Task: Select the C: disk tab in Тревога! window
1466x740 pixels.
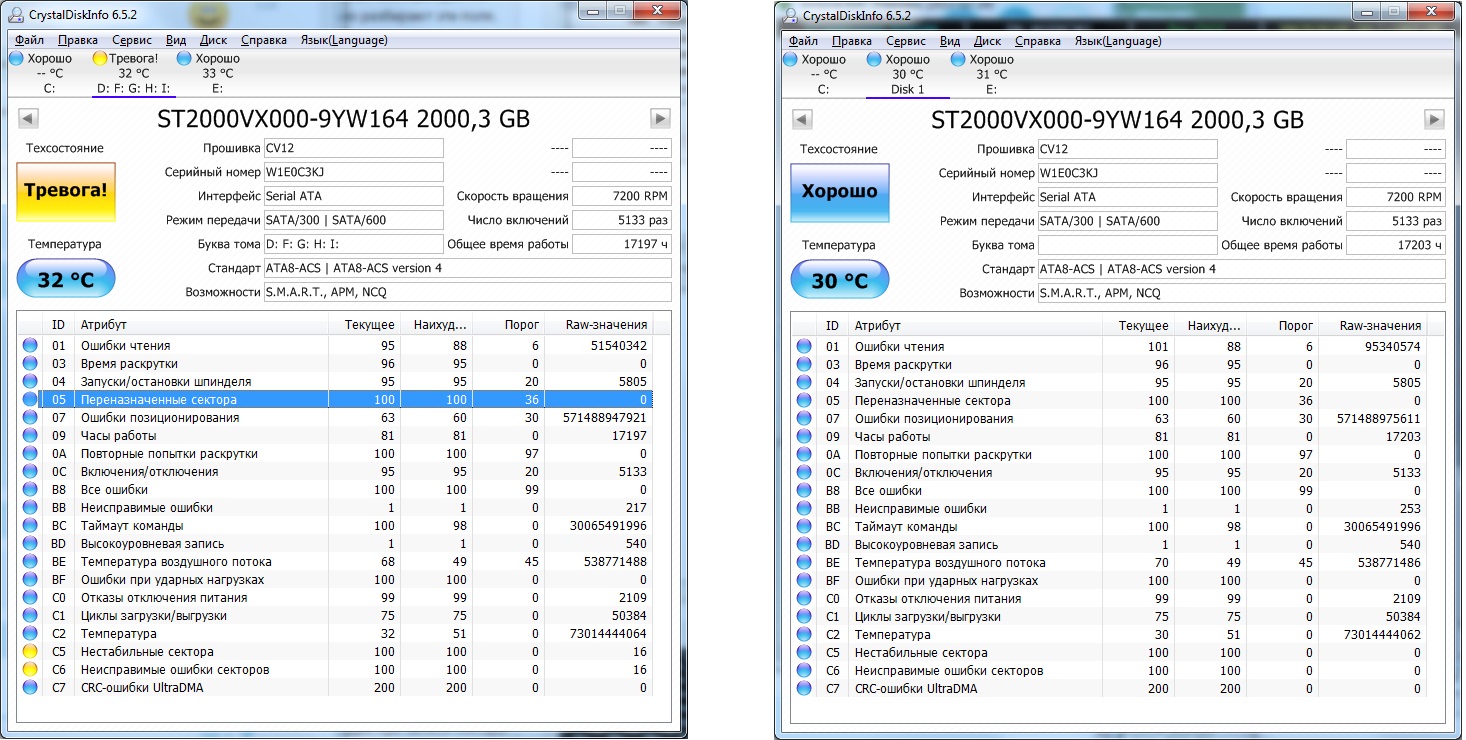Action: coord(49,73)
